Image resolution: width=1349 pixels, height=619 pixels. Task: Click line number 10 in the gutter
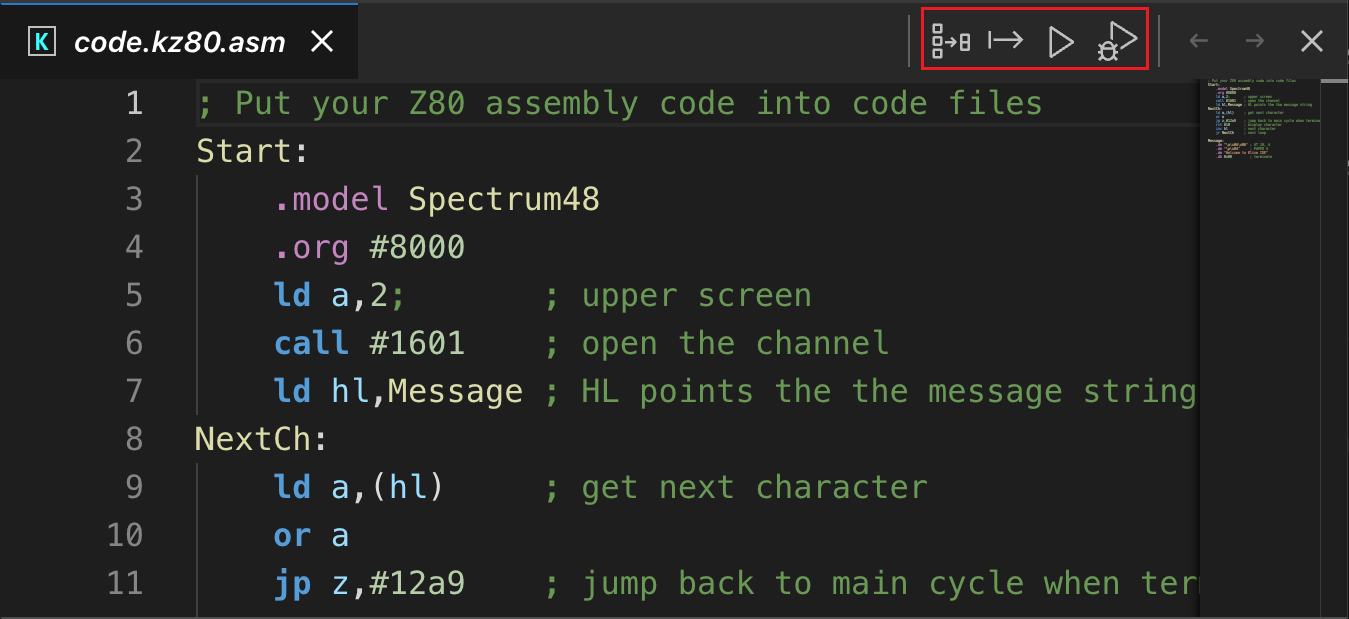click(125, 536)
